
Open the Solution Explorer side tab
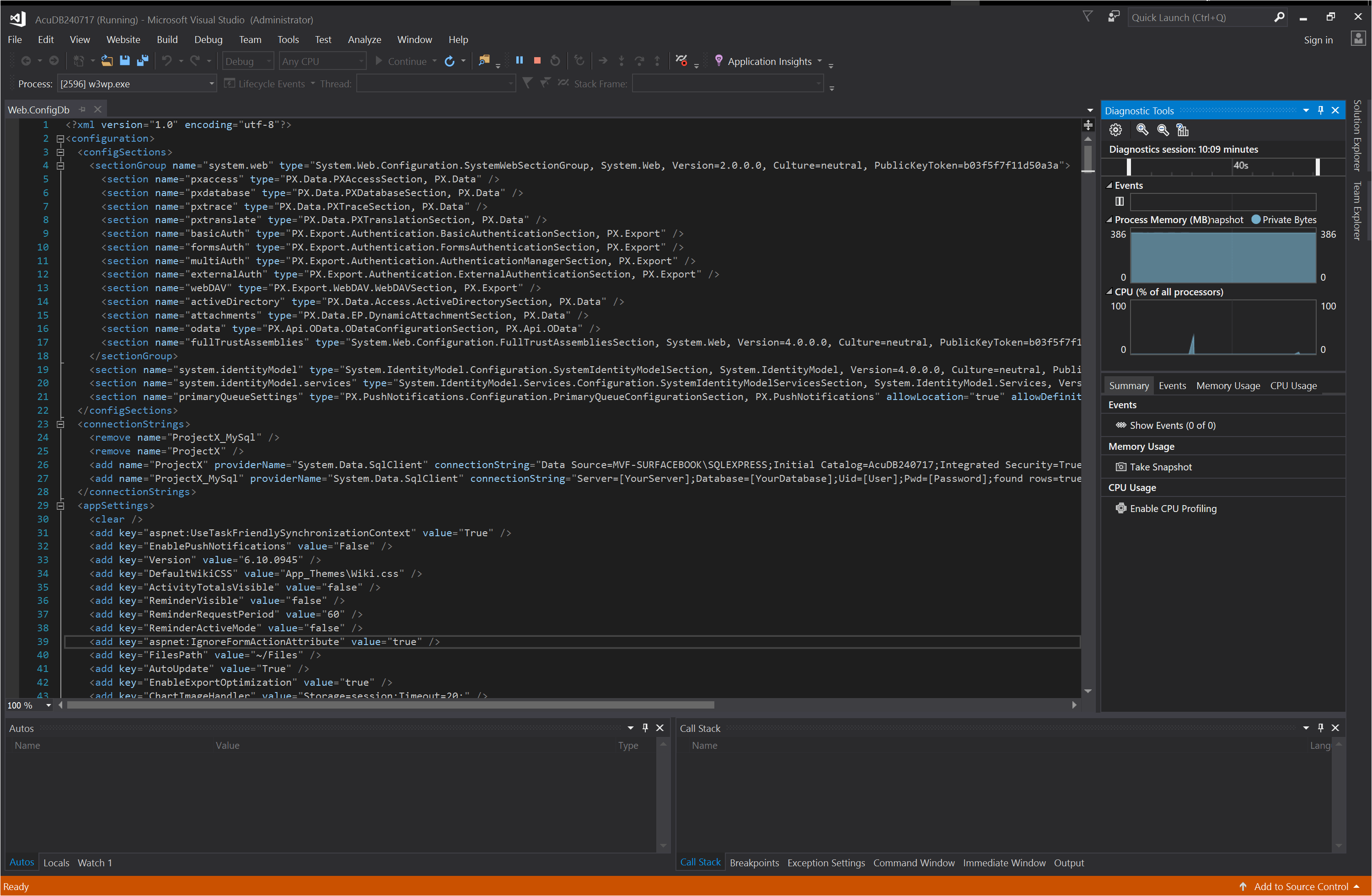[x=1357, y=135]
